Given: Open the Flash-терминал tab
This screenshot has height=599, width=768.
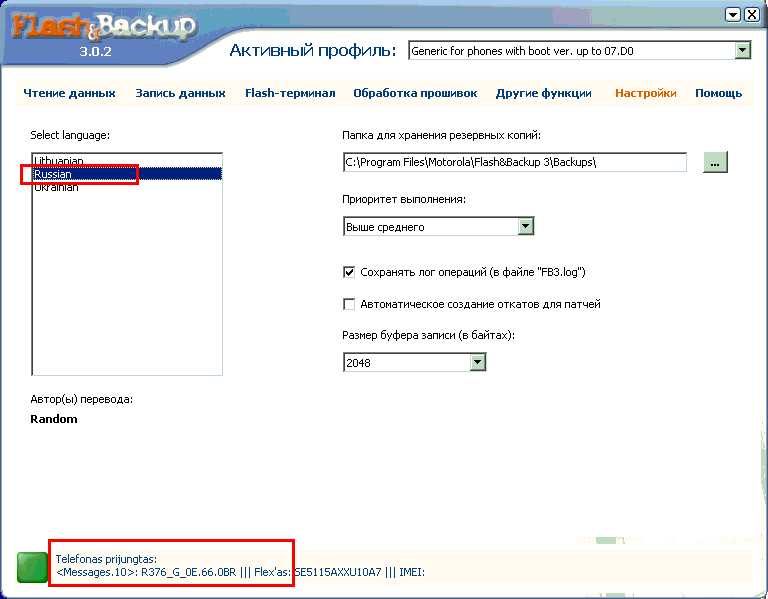Looking at the screenshot, I should [290, 93].
